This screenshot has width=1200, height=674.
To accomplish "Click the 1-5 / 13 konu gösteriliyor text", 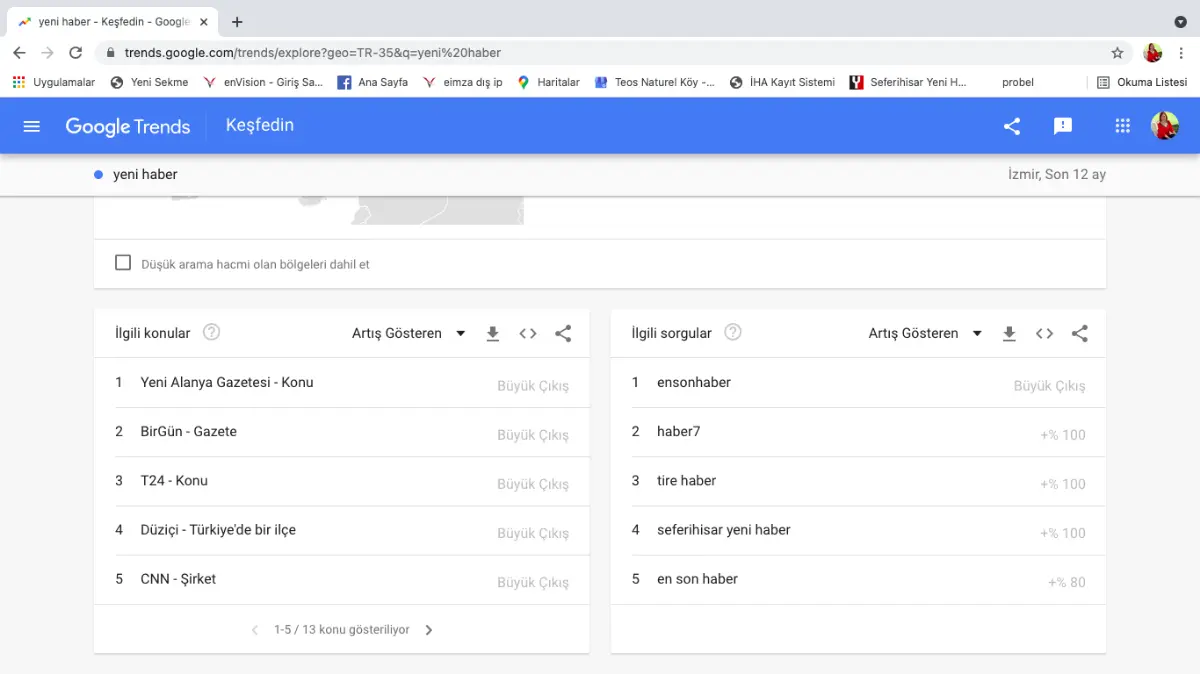I will (342, 630).
